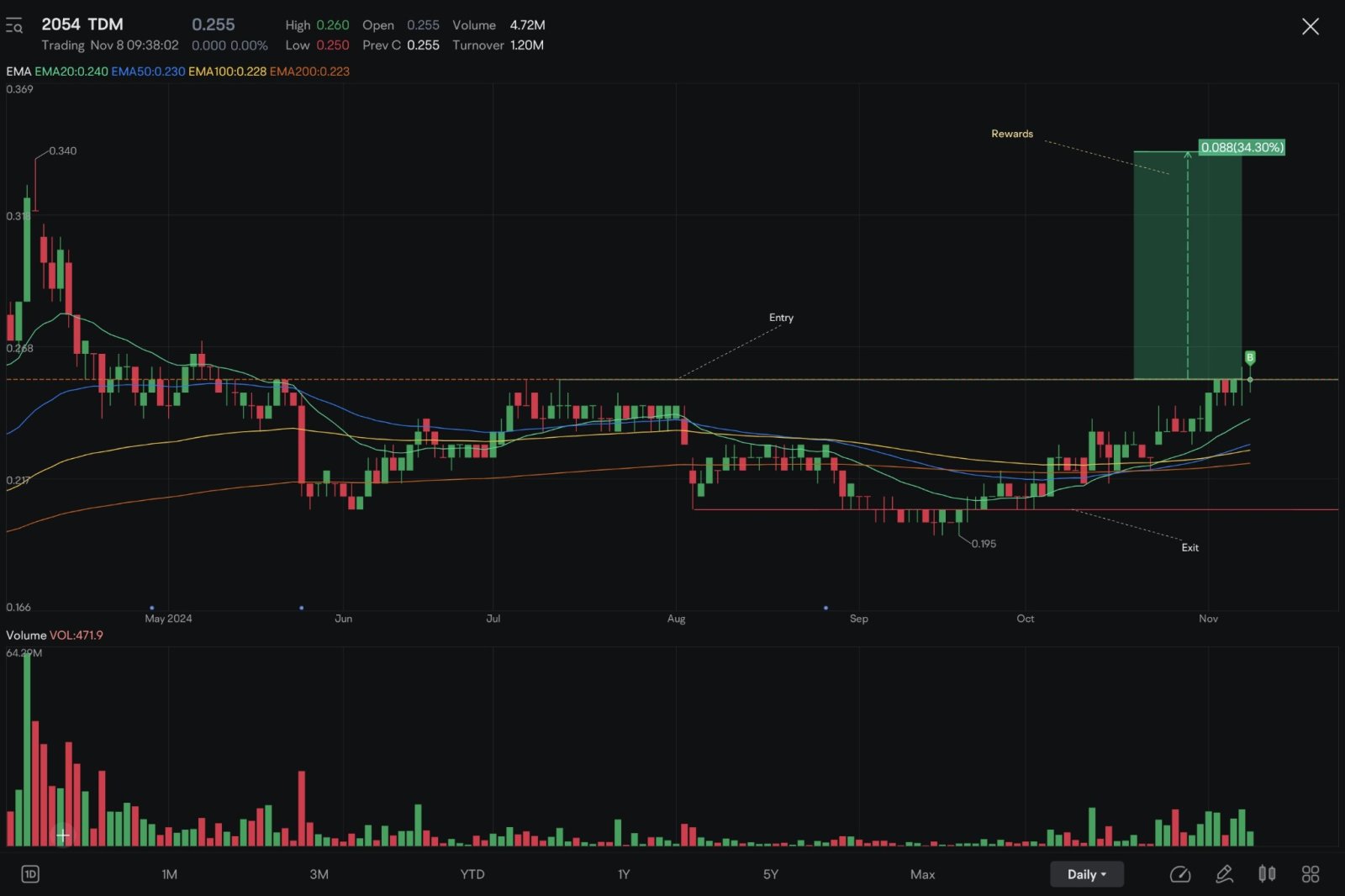Open the four-squares layout grid icon
Image resolution: width=1345 pixels, height=896 pixels.
1311,874
